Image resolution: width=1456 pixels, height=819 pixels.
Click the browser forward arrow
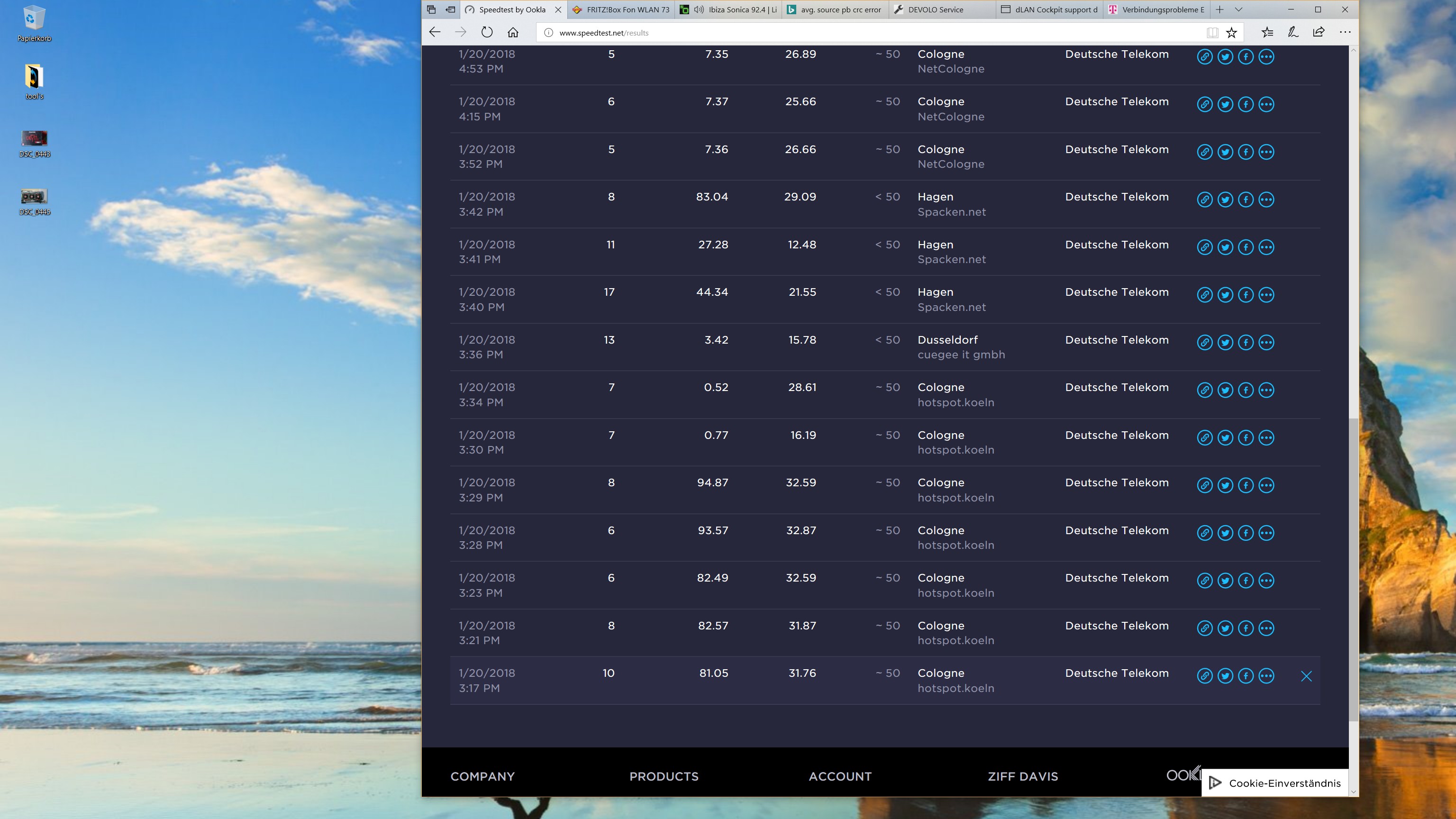pos(461,32)
